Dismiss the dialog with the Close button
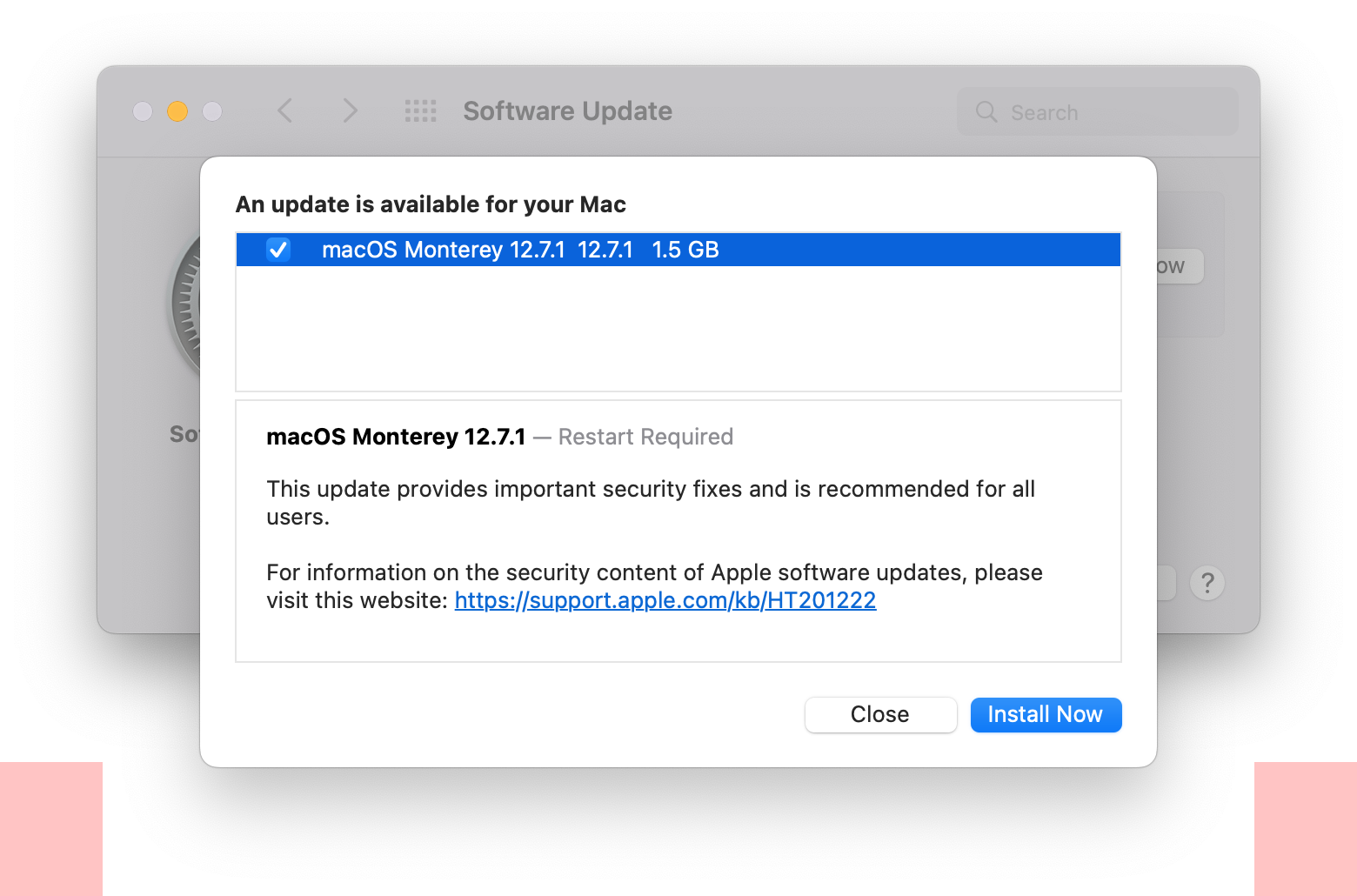This screenshot has height=896, width=1357. (880, 715)
